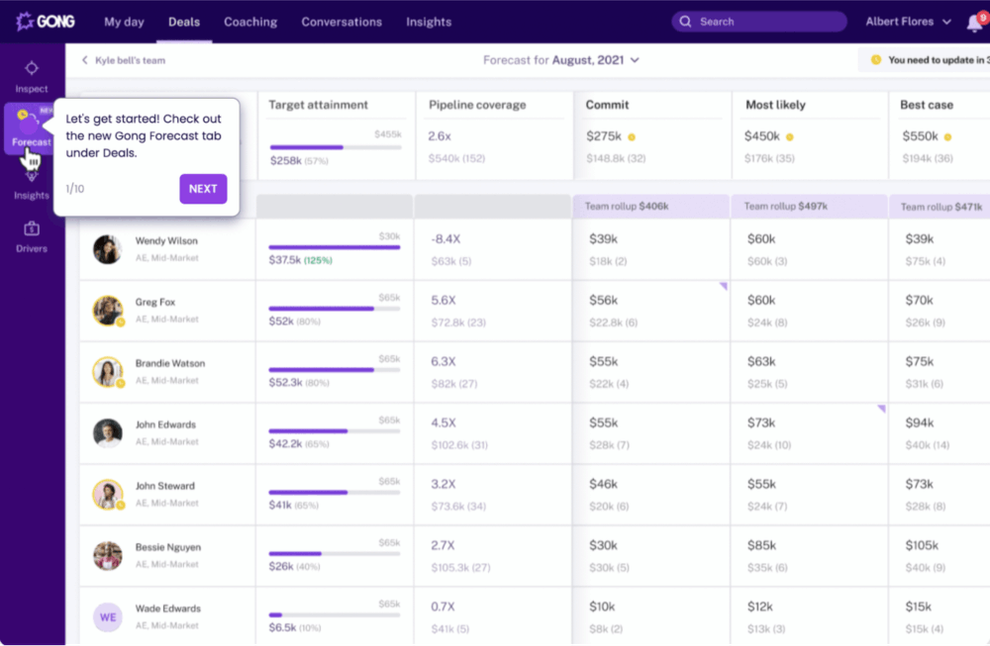Click the Gong logo

45,20
